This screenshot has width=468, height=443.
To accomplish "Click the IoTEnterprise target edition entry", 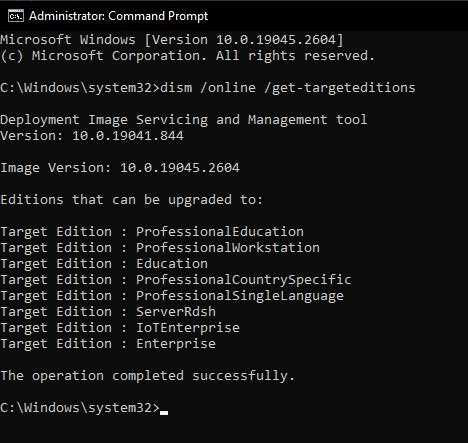I will pos(188,328).
